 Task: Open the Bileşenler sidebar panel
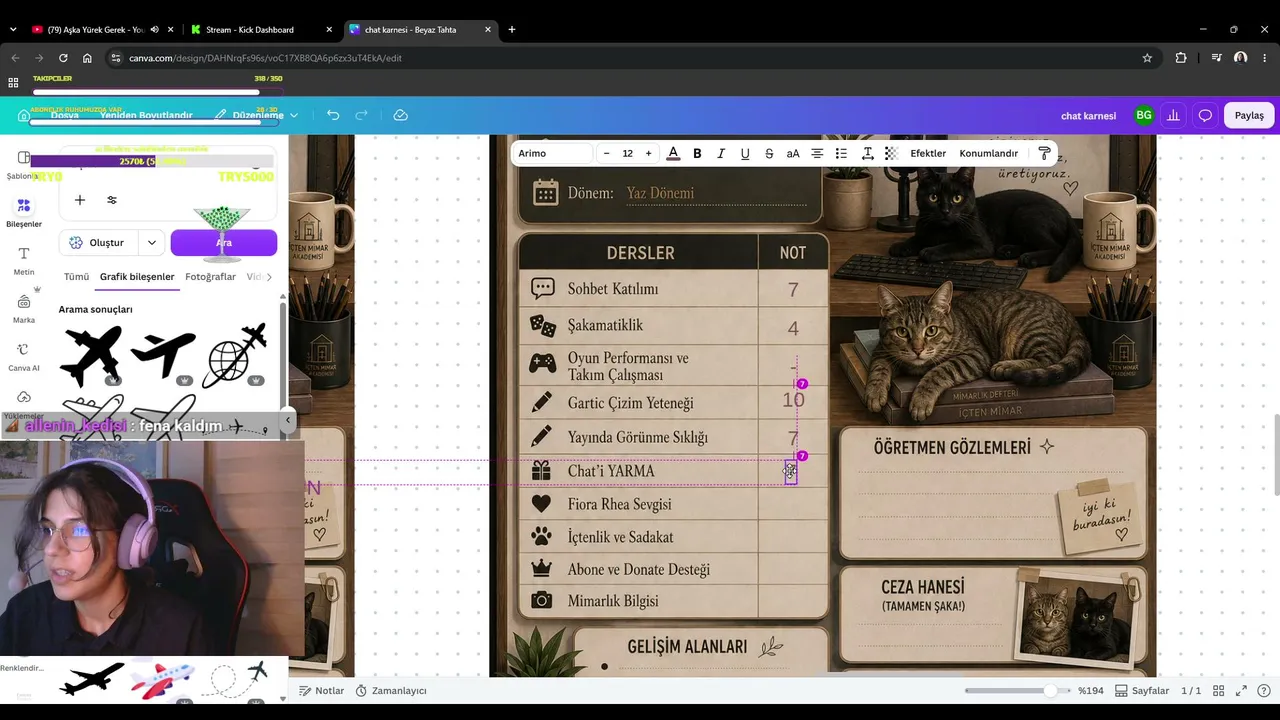[x=24, y=213]
